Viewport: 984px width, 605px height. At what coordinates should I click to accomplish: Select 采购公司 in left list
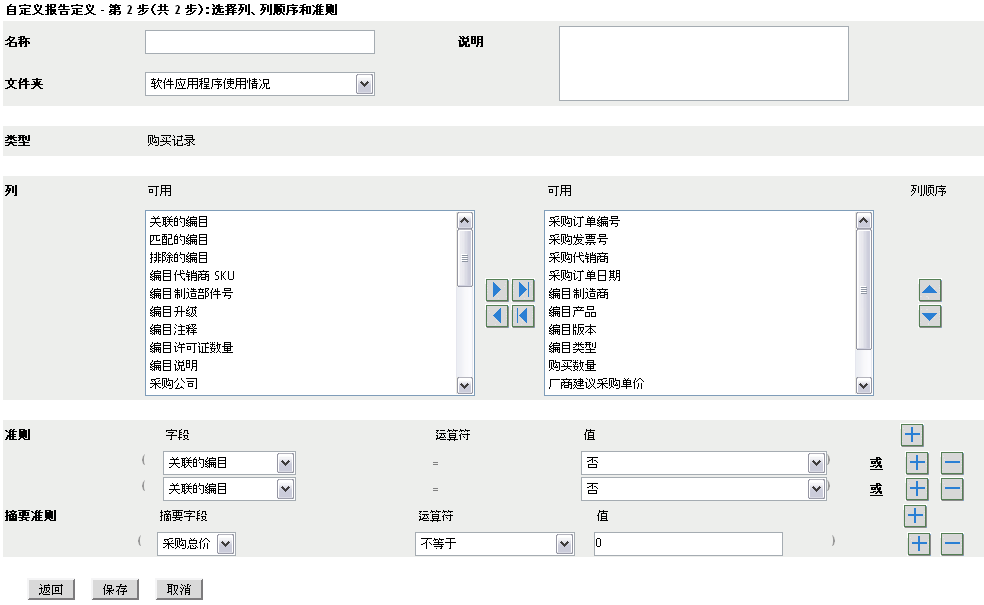(301, 383)
